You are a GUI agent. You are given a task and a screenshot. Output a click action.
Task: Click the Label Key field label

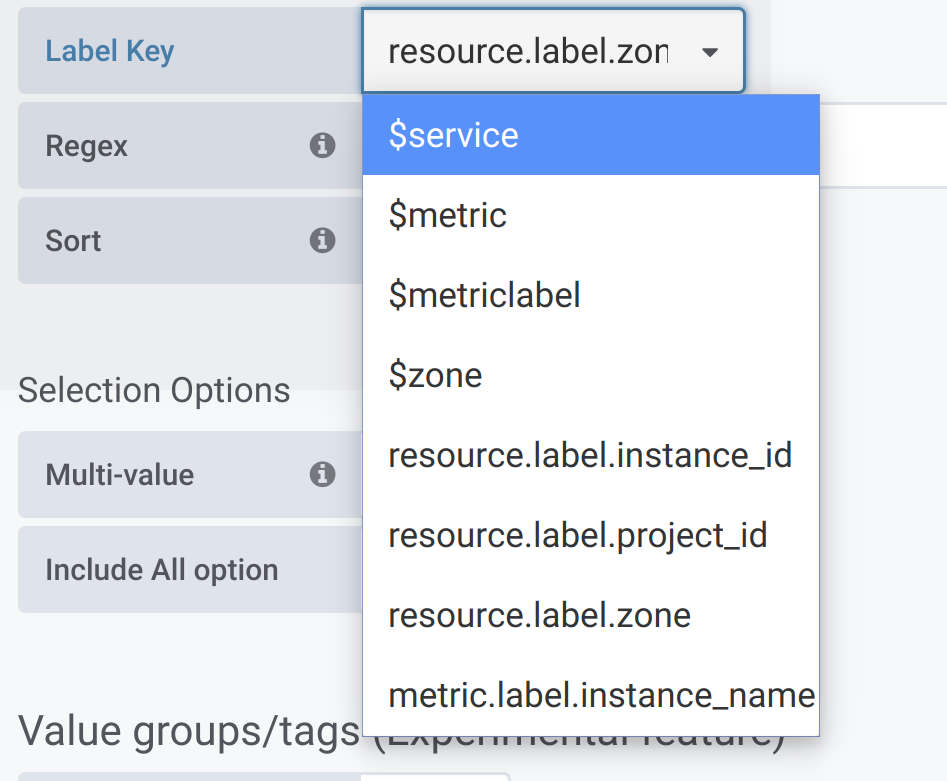110,51
